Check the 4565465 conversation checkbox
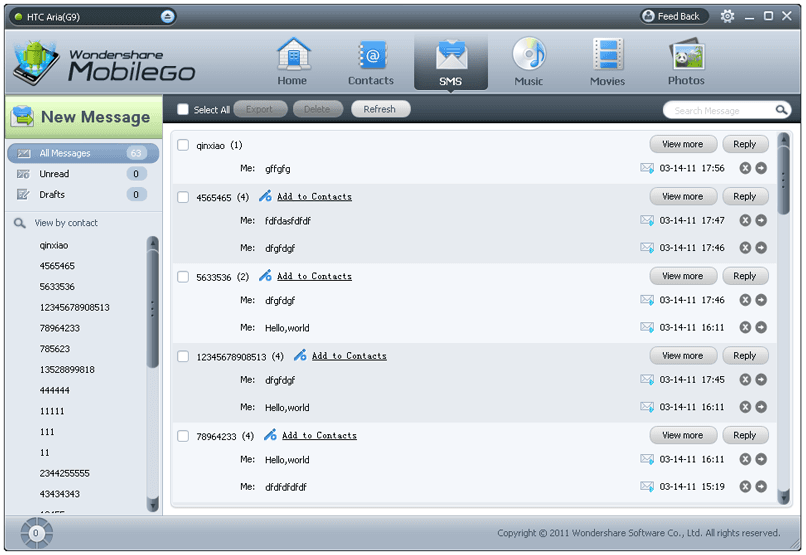Image resolution: width=806 pixels, height=555 pixels. pos(183,197)
